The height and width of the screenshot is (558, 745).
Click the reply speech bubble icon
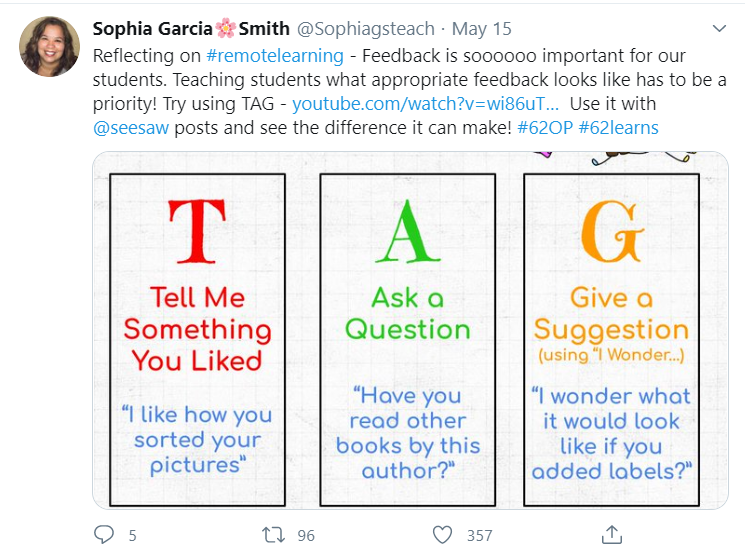104,535
